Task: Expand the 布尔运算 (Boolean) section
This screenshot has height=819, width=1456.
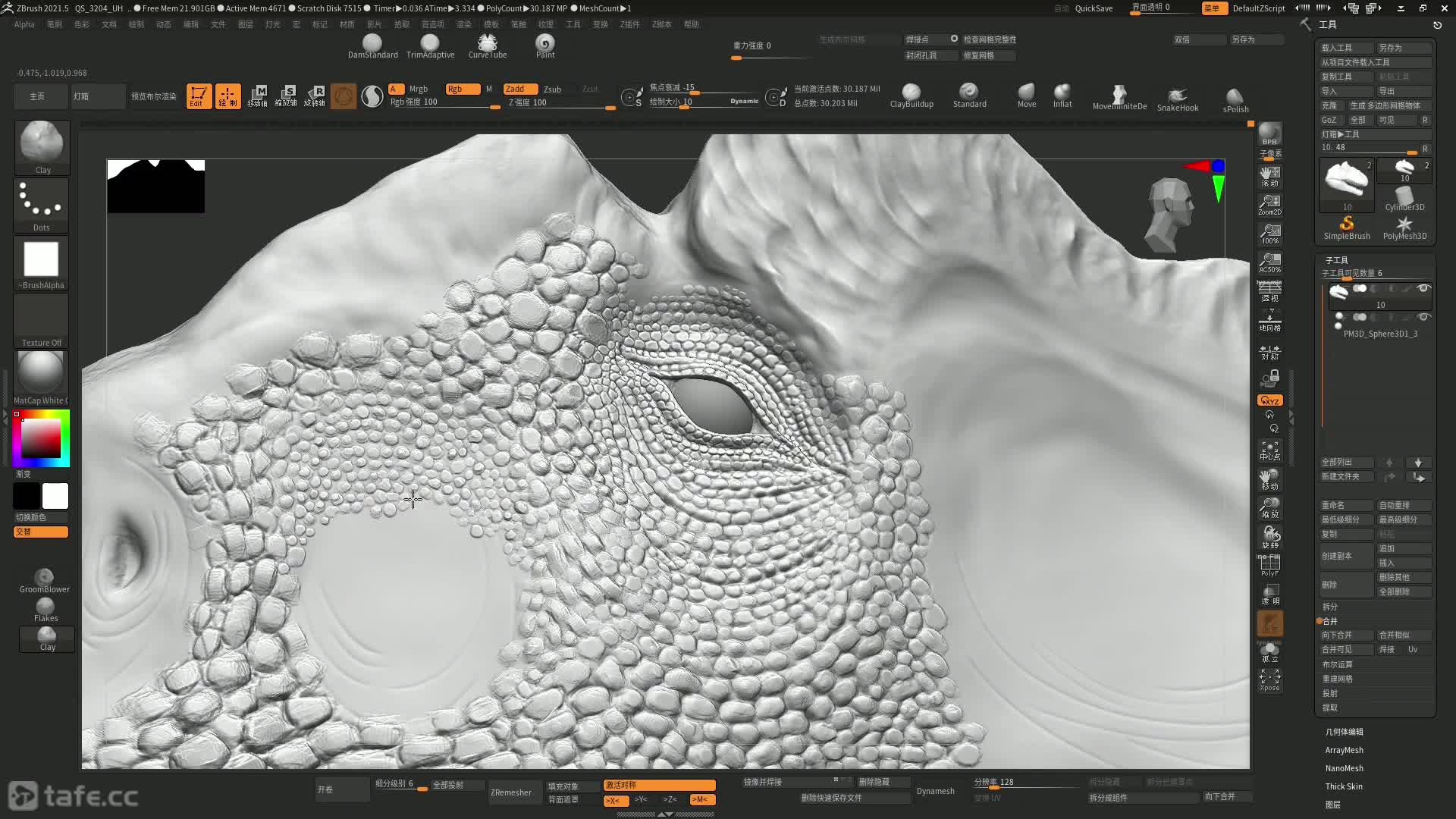Action: click(x=1337, y=664)
